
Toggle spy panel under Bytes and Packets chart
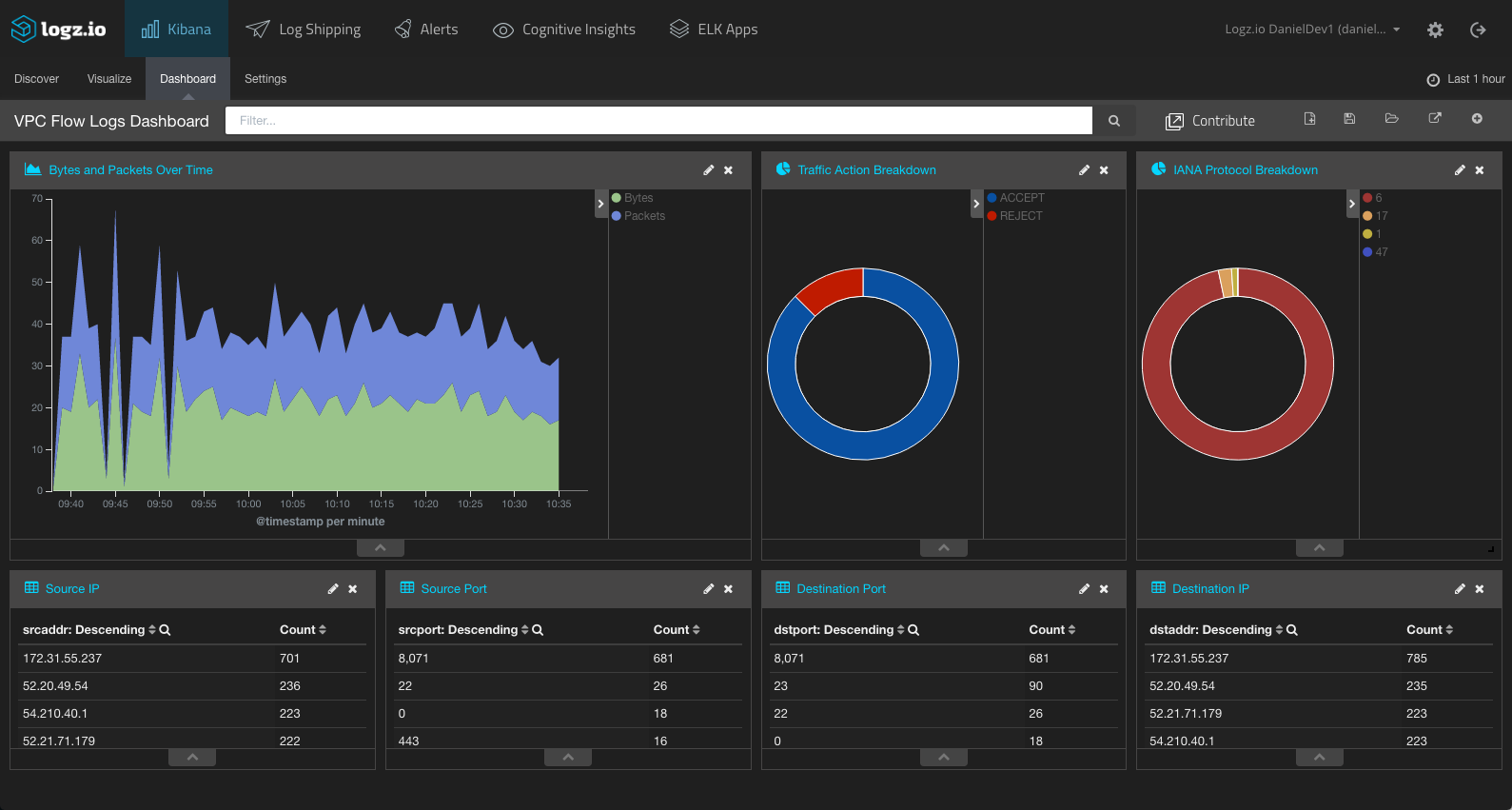pyautogui.click(x=381, y=548)
